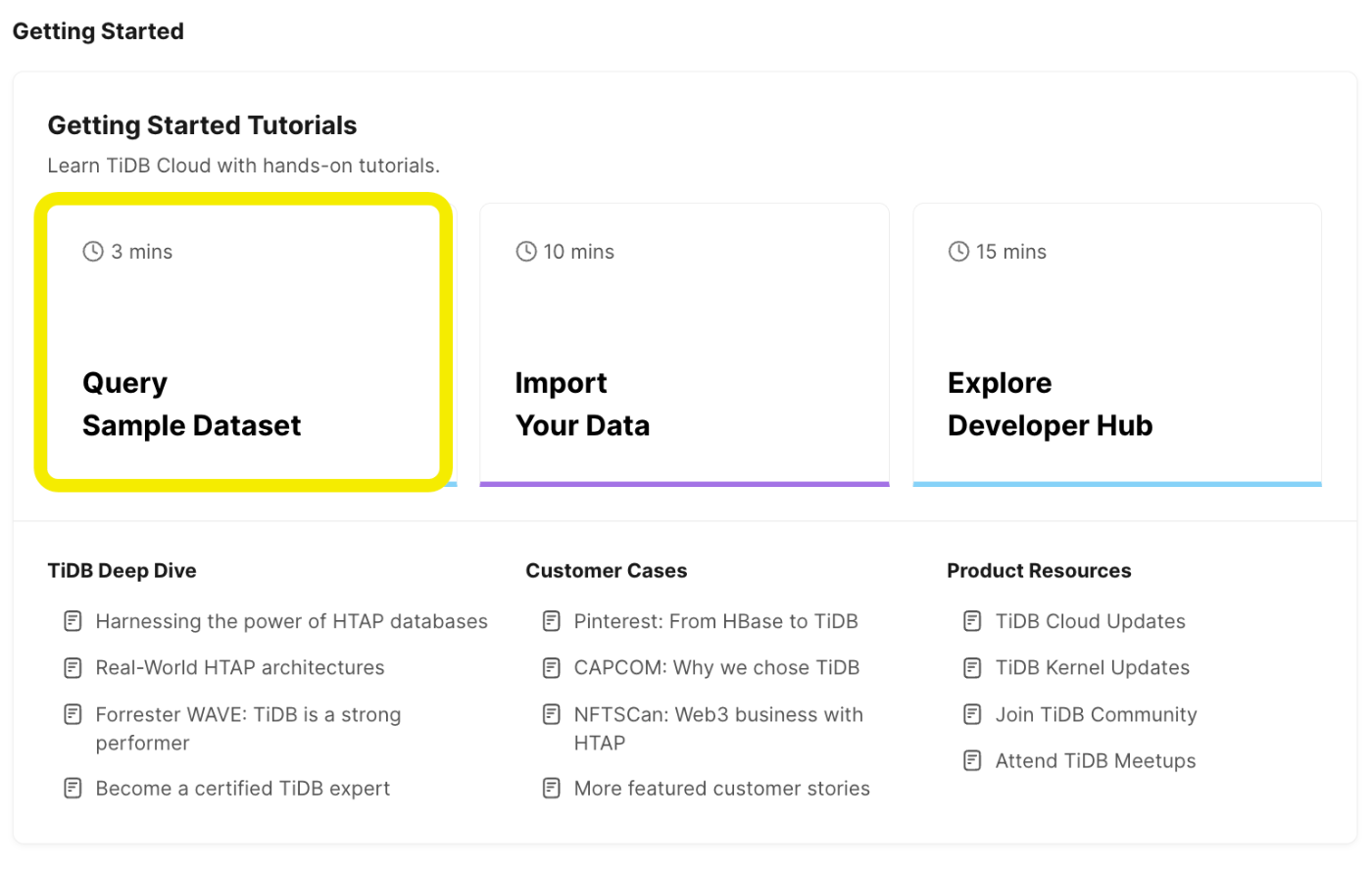Click document icon beside NFTSCan: Web3 business
Screen dimensions: 1372x869
(x=552, y=714)
